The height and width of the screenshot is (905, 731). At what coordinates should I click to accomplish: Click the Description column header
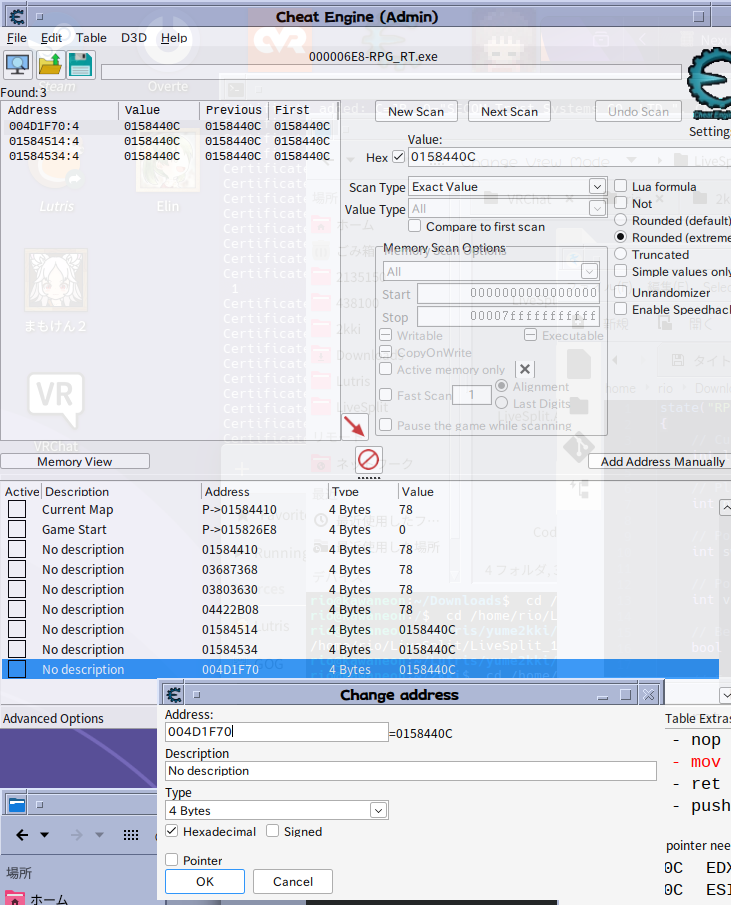tap(121, 492)
